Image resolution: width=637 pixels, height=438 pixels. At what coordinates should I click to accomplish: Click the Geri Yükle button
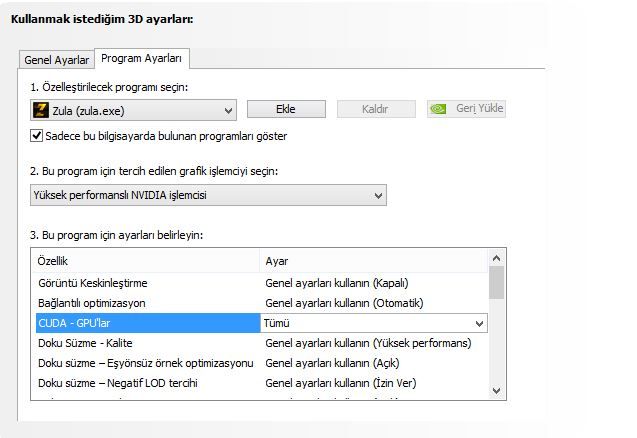(467, 109)
